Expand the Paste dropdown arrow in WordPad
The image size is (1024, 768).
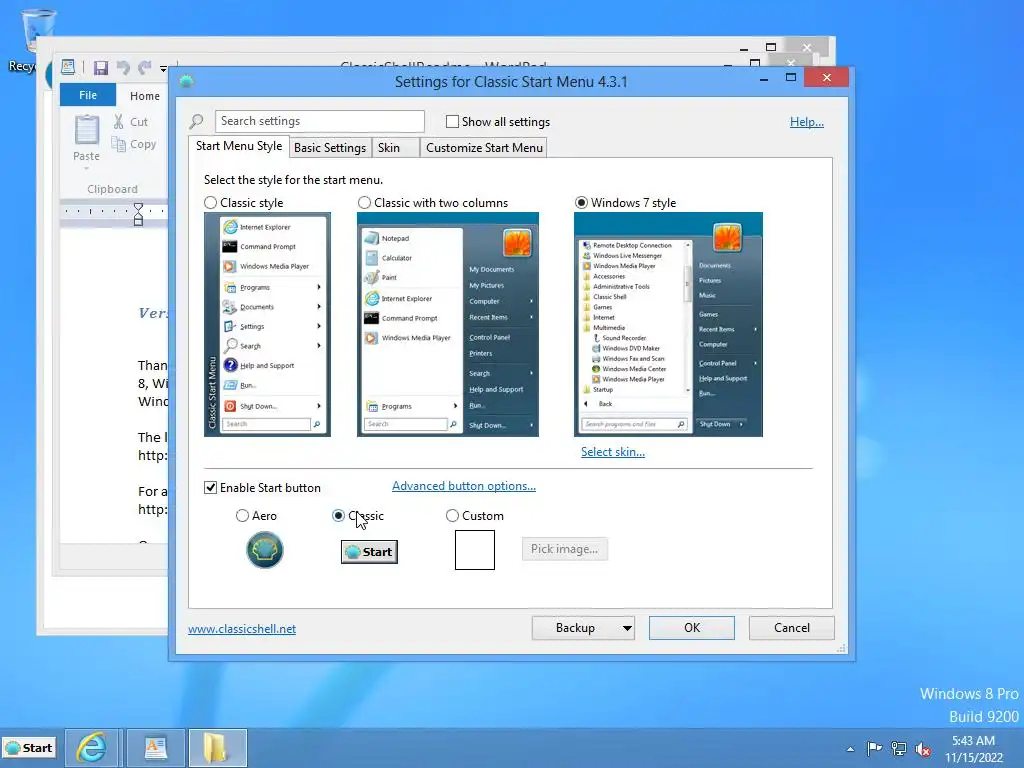point(86,169)
